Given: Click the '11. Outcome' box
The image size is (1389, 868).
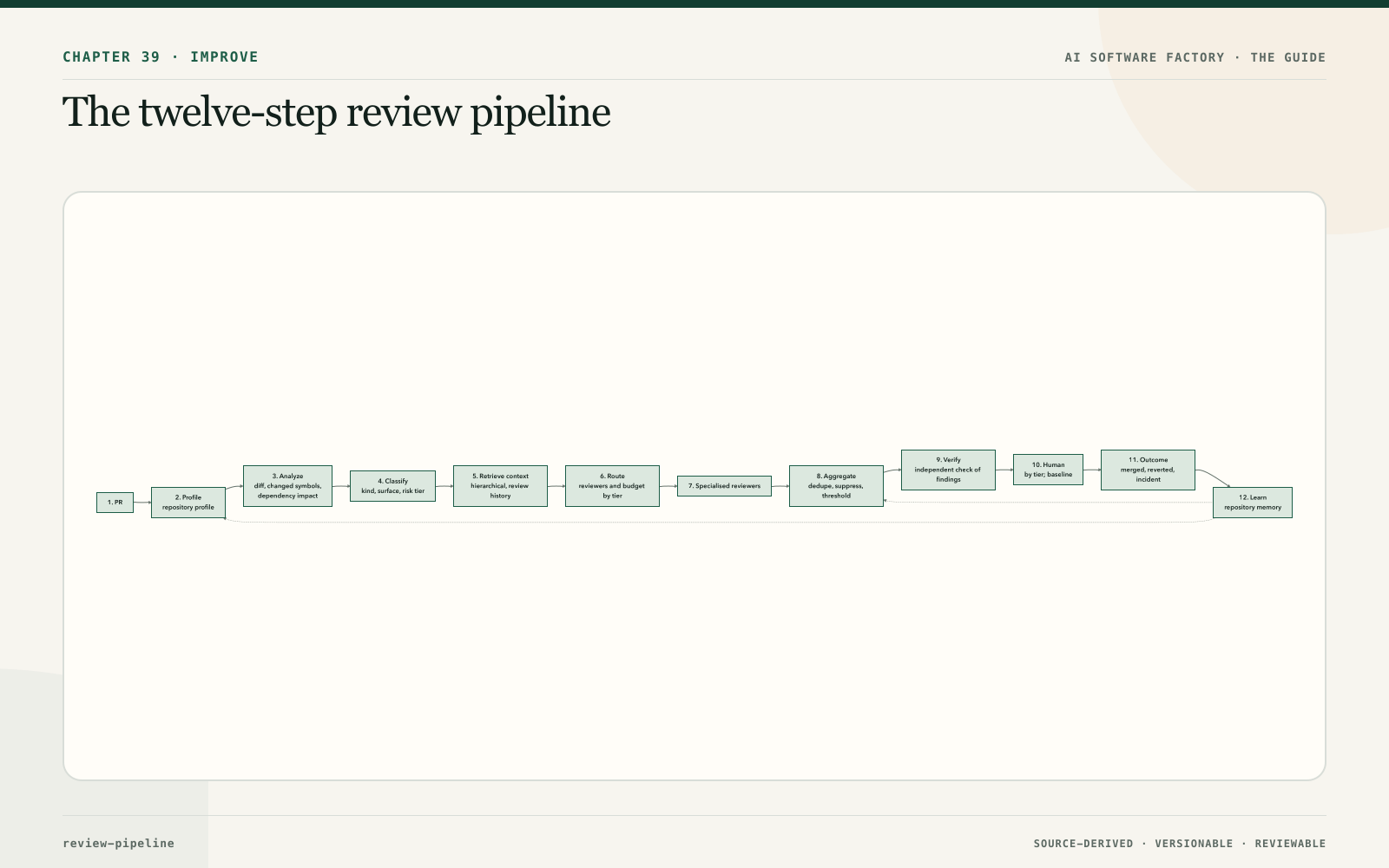Looking at the screenshot, I should 1148,470.
